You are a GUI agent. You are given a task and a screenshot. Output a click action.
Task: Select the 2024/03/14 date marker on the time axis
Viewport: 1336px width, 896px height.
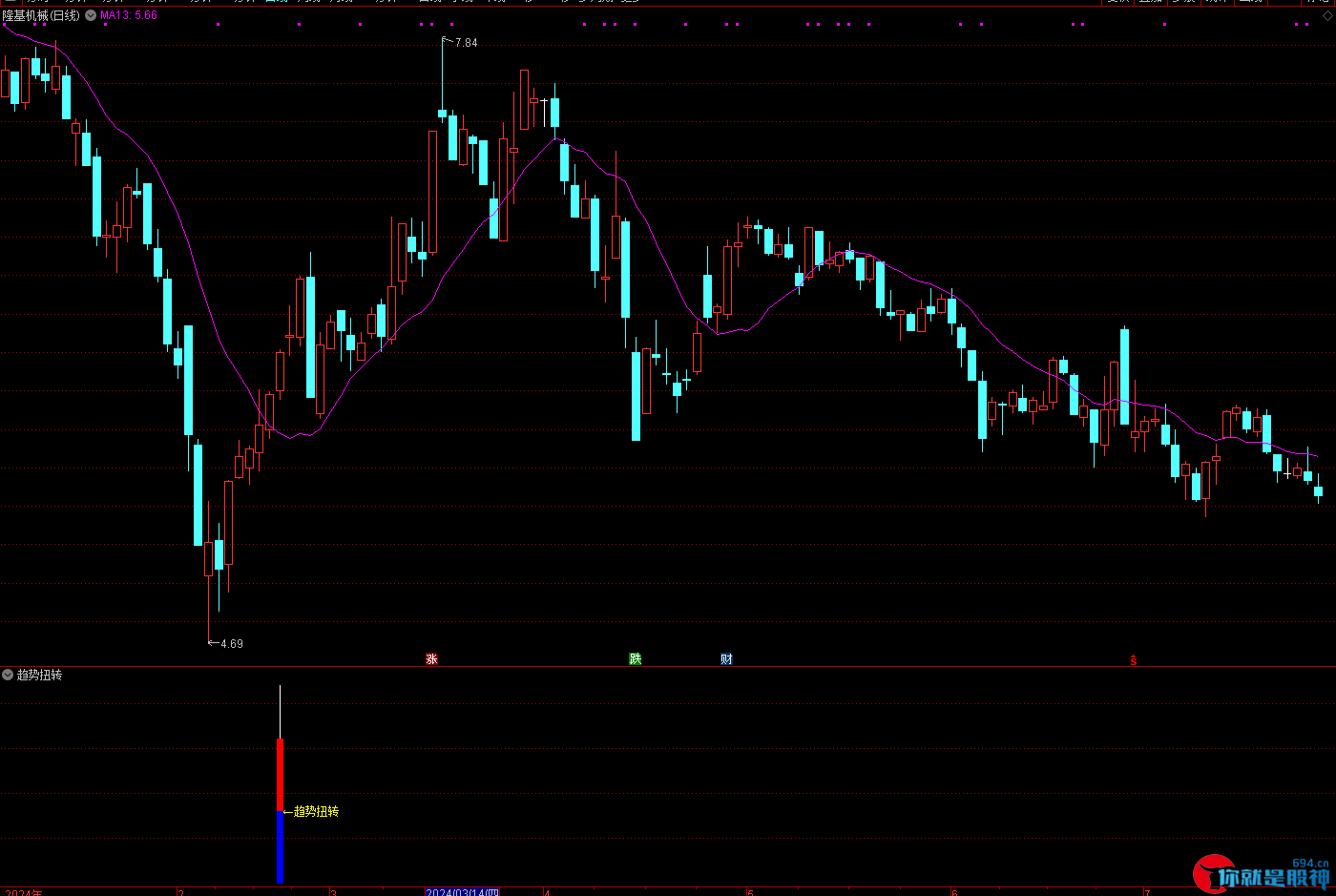(463, 892)
